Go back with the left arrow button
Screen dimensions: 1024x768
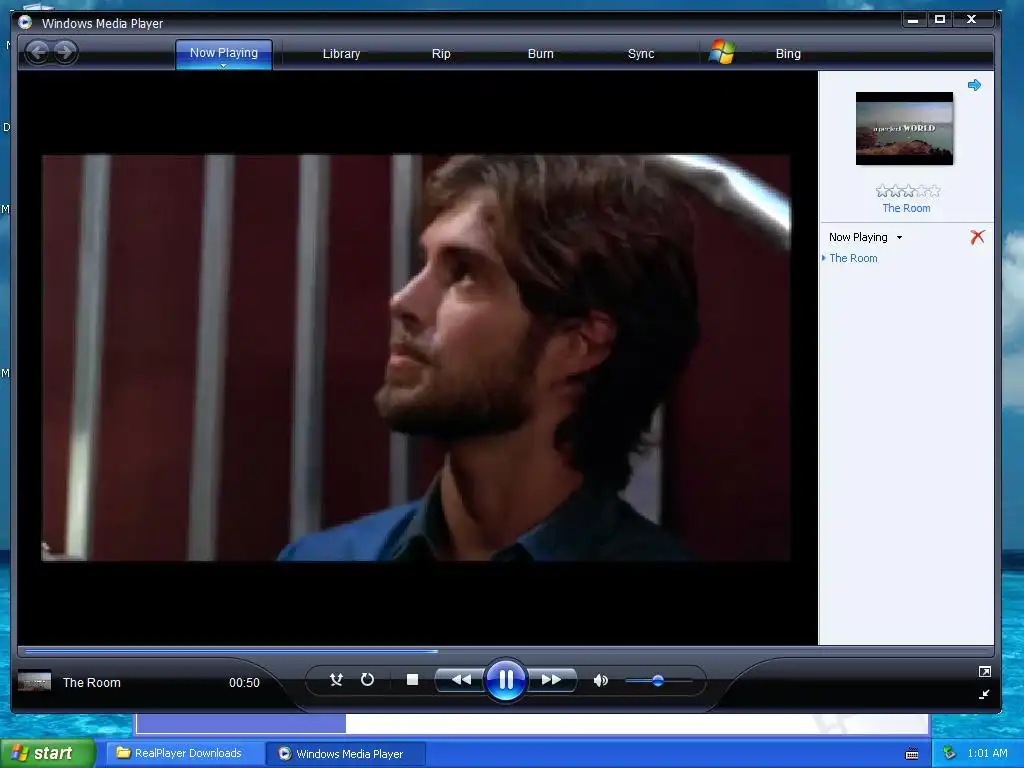37,52
